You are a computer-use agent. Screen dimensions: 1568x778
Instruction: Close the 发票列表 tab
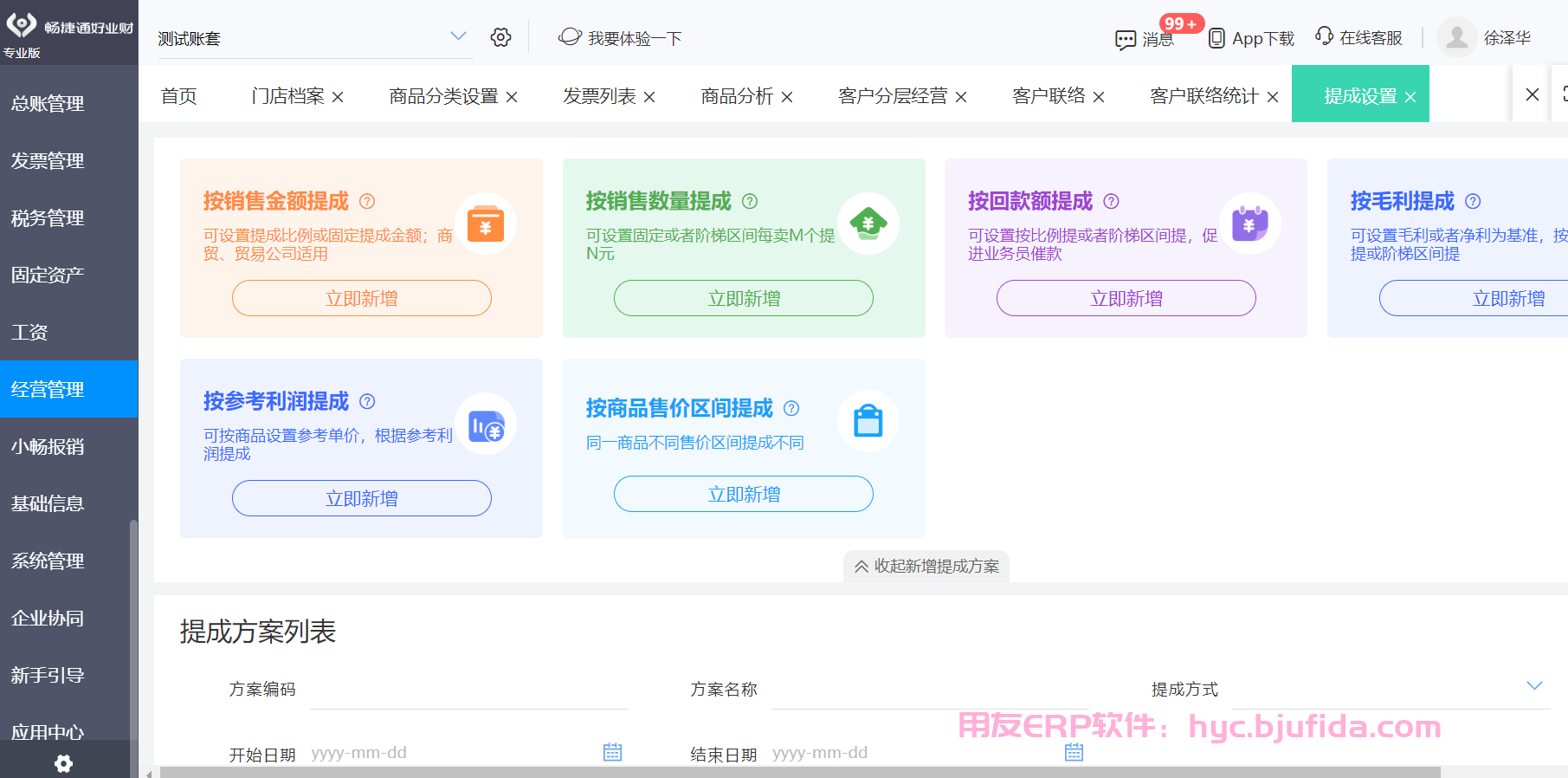tap(649, 97)
